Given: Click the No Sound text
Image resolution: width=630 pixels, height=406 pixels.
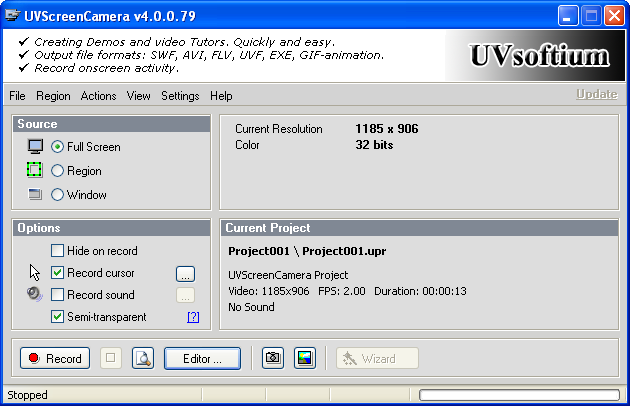Looking at the screenshot, I should (x=251, y=307).
